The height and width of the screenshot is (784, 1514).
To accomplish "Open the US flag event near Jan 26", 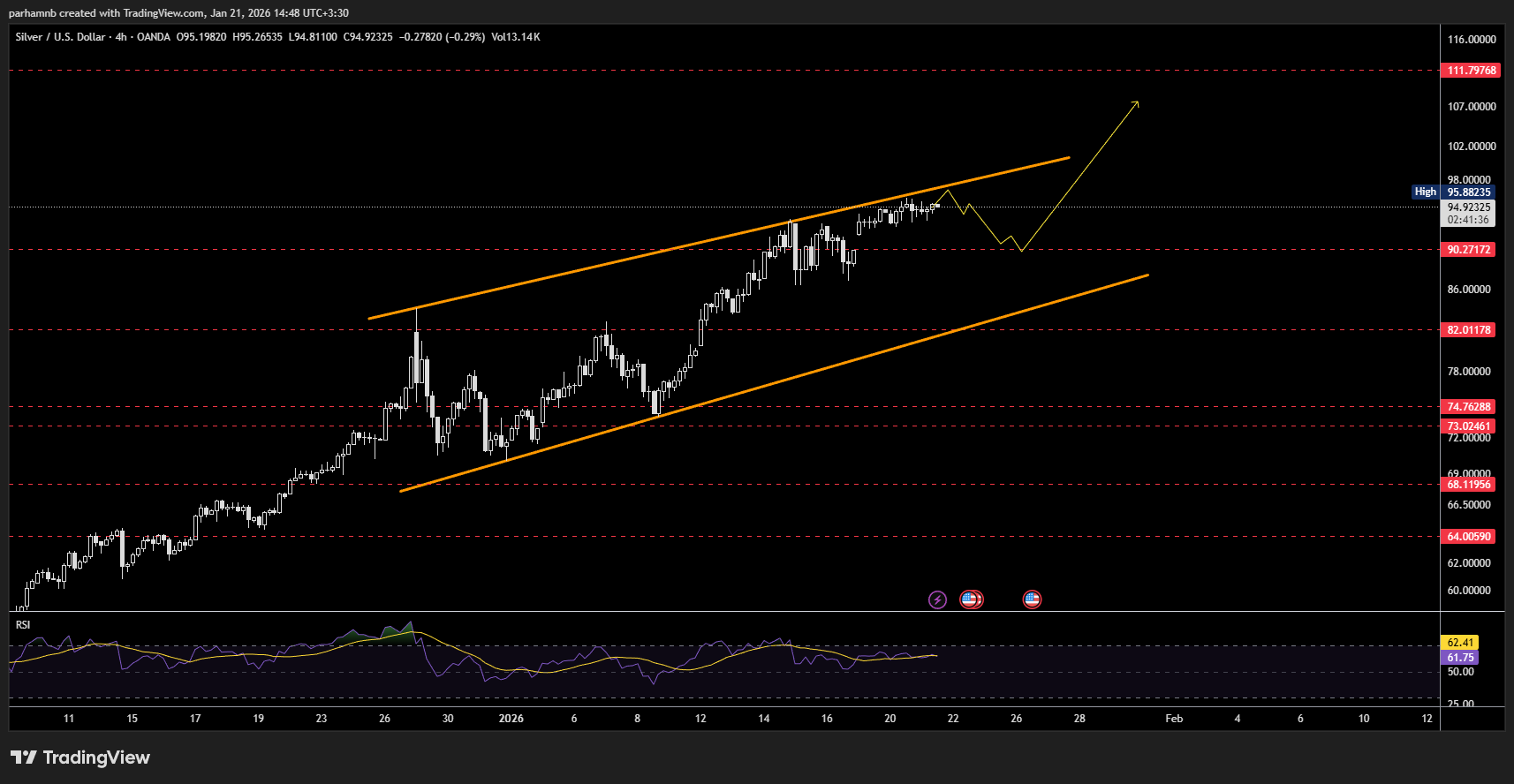I will pos(1032,600).
